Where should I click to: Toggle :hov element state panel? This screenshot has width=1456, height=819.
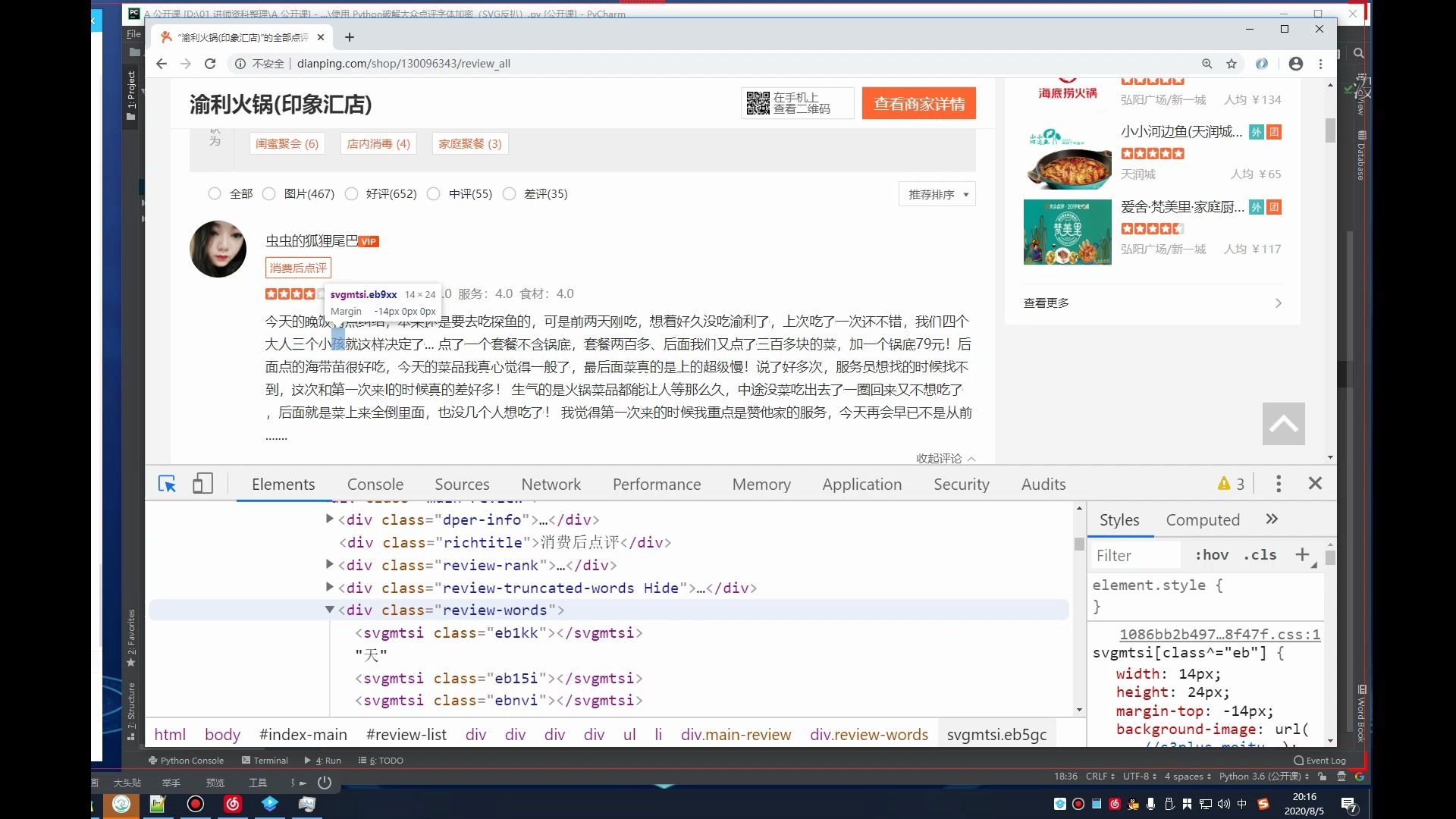coord(1212,555)
